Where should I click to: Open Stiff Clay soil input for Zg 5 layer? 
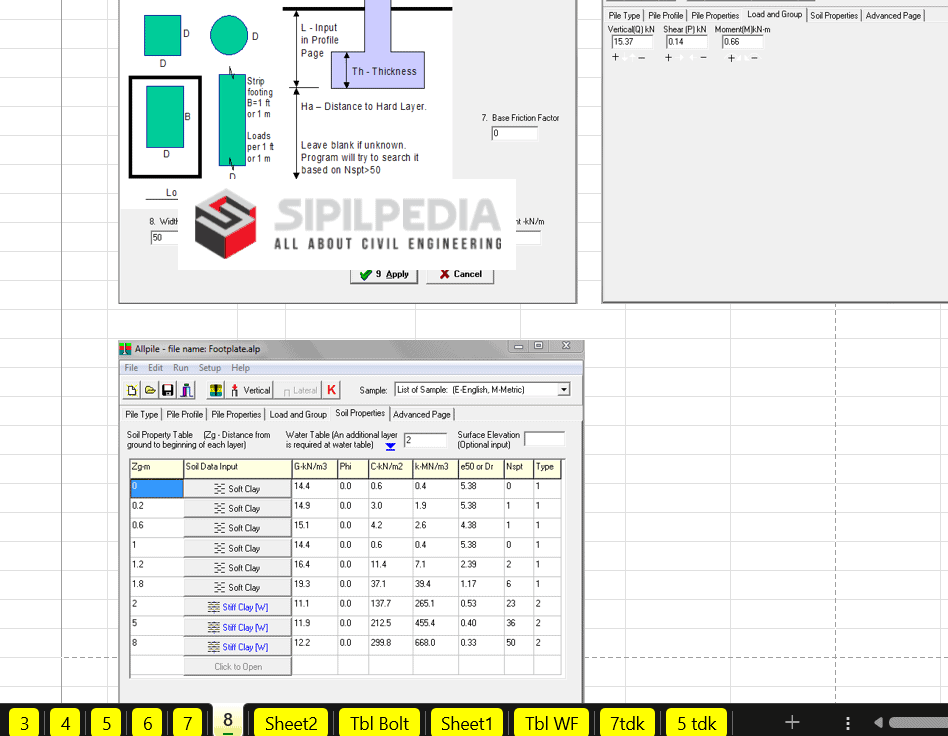point(237,627)
